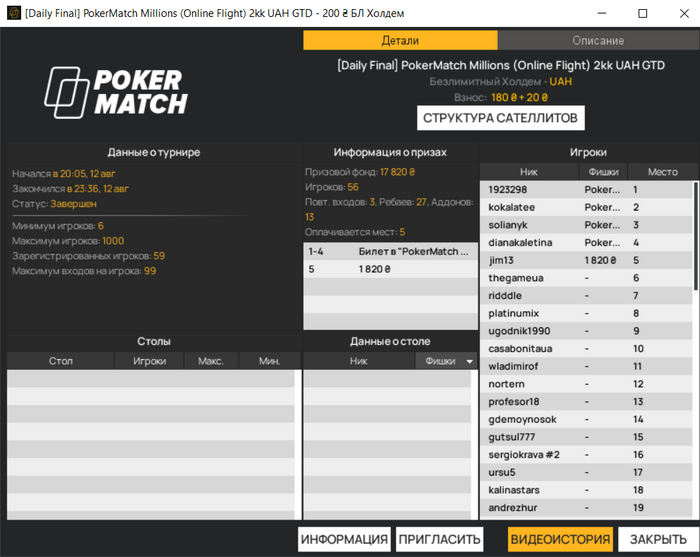
Task: Open the Фишки column sort dropdown arrow
Action: click(469, 361)
